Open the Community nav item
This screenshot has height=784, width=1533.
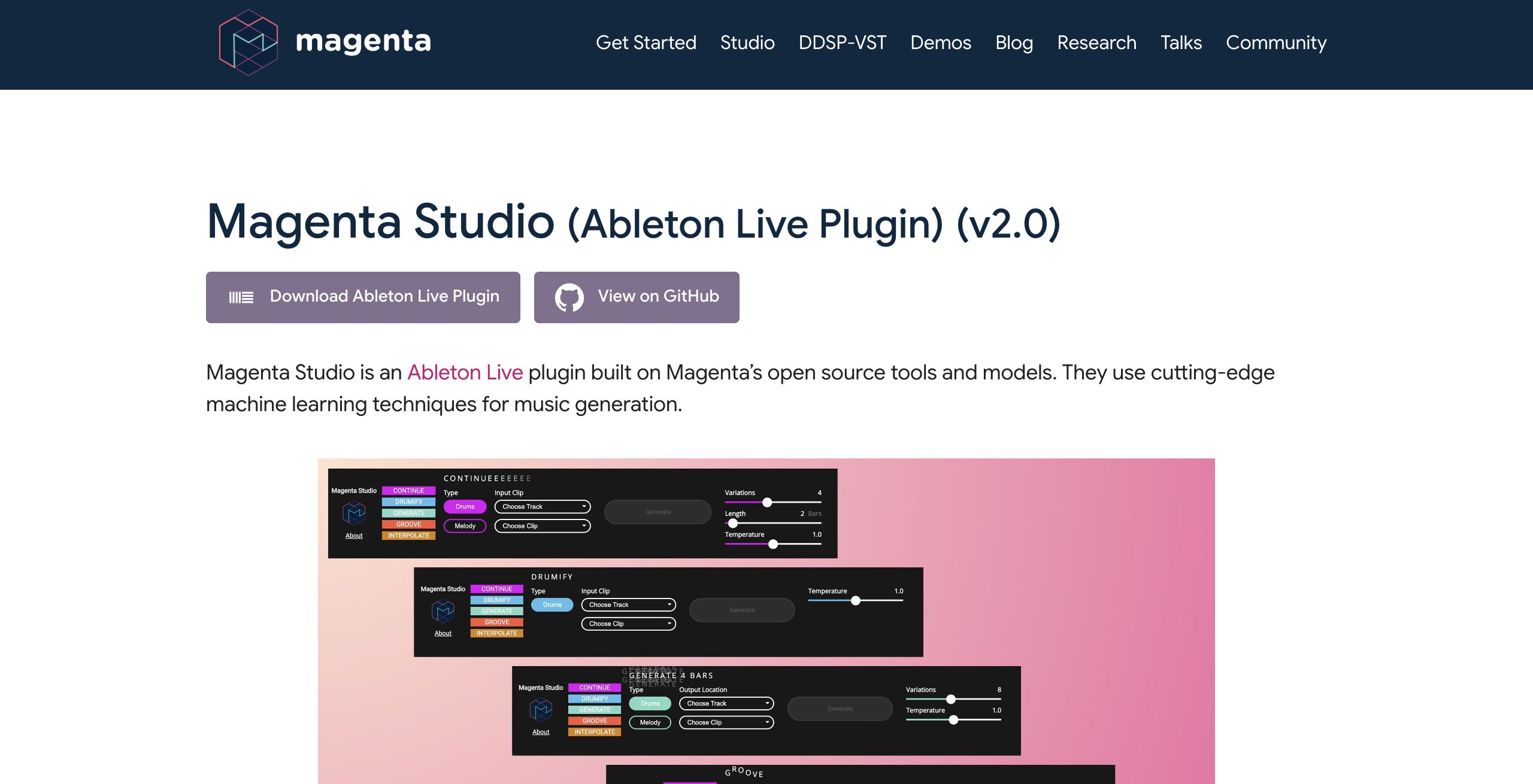[x=1276, y=42]
